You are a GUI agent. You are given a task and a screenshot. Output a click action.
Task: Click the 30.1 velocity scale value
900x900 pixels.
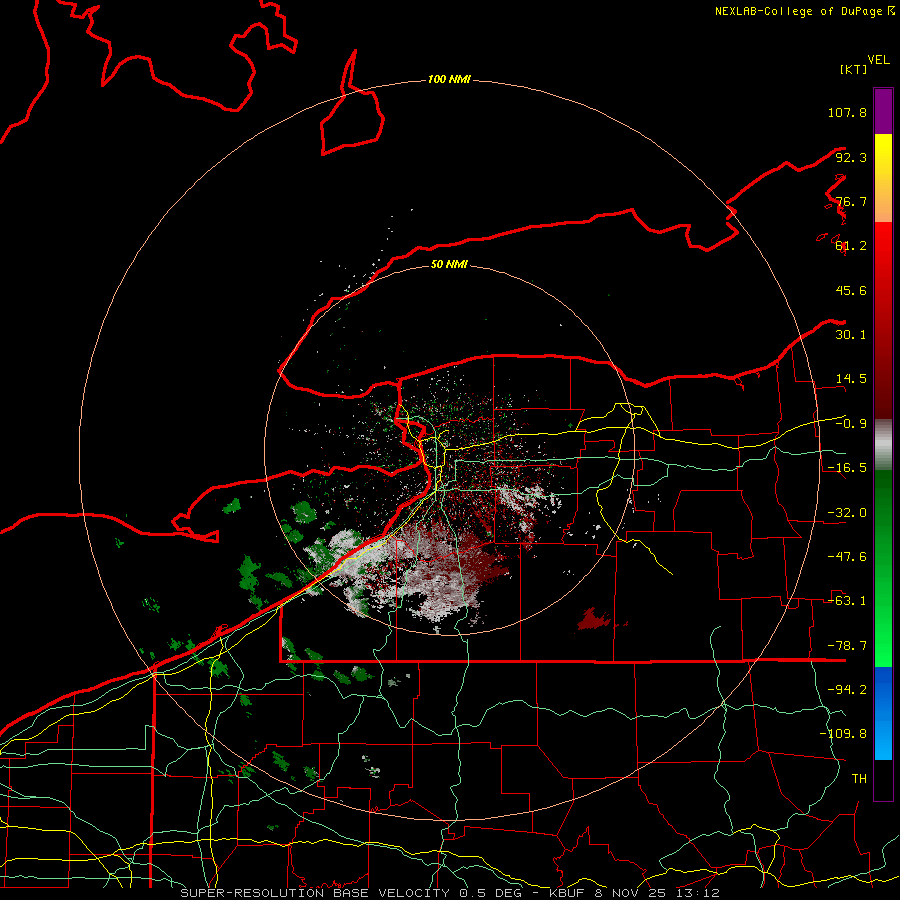[851, 335]
